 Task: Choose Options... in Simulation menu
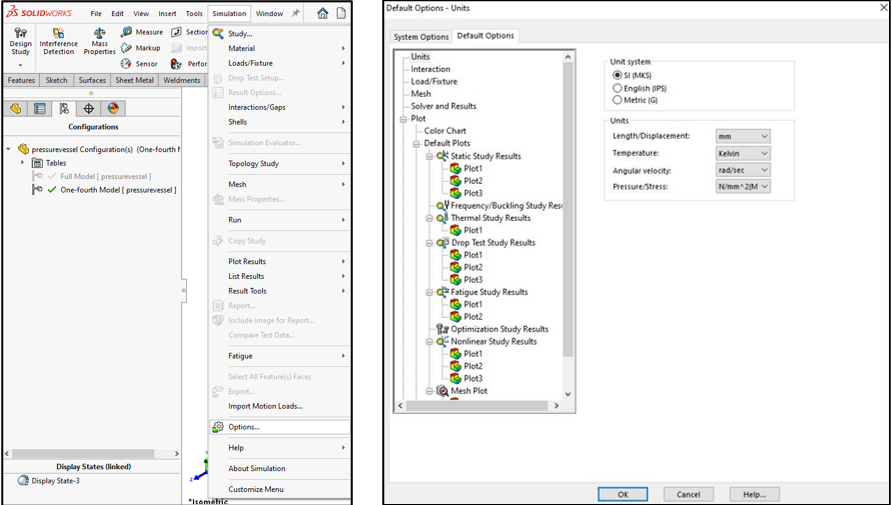coord(280,427)
